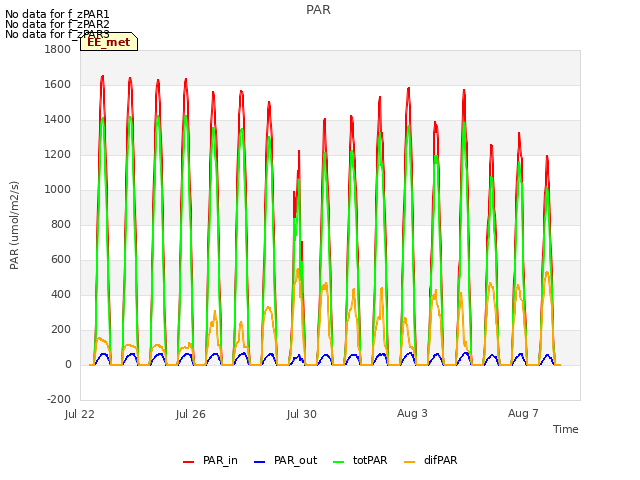Click the blue PAR_out legend swatch

click(x=260, y=462)
